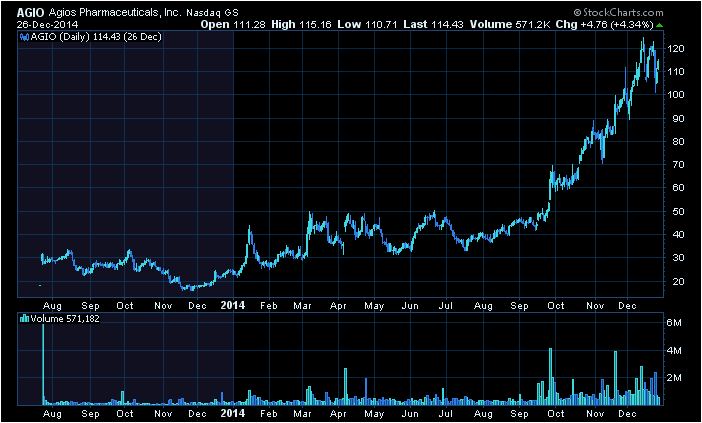Click the High 115.16 value
702x423 pixels.
pyautogui.click(x=301, y=25)
